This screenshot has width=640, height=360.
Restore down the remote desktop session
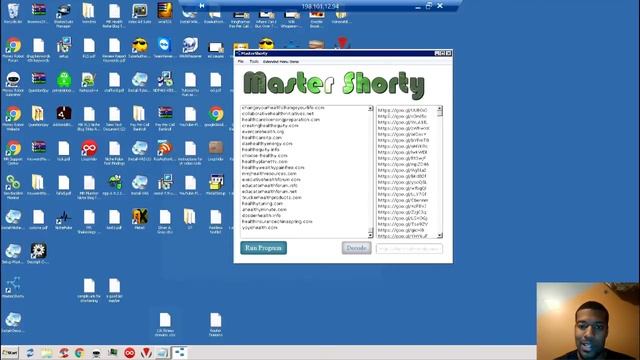point(429,6)
